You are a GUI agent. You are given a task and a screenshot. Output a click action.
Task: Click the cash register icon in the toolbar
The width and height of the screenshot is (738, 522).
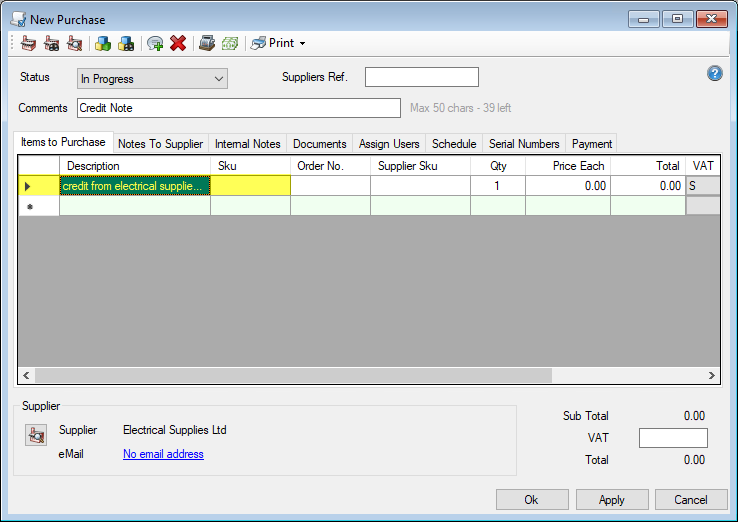pos(207,43)
